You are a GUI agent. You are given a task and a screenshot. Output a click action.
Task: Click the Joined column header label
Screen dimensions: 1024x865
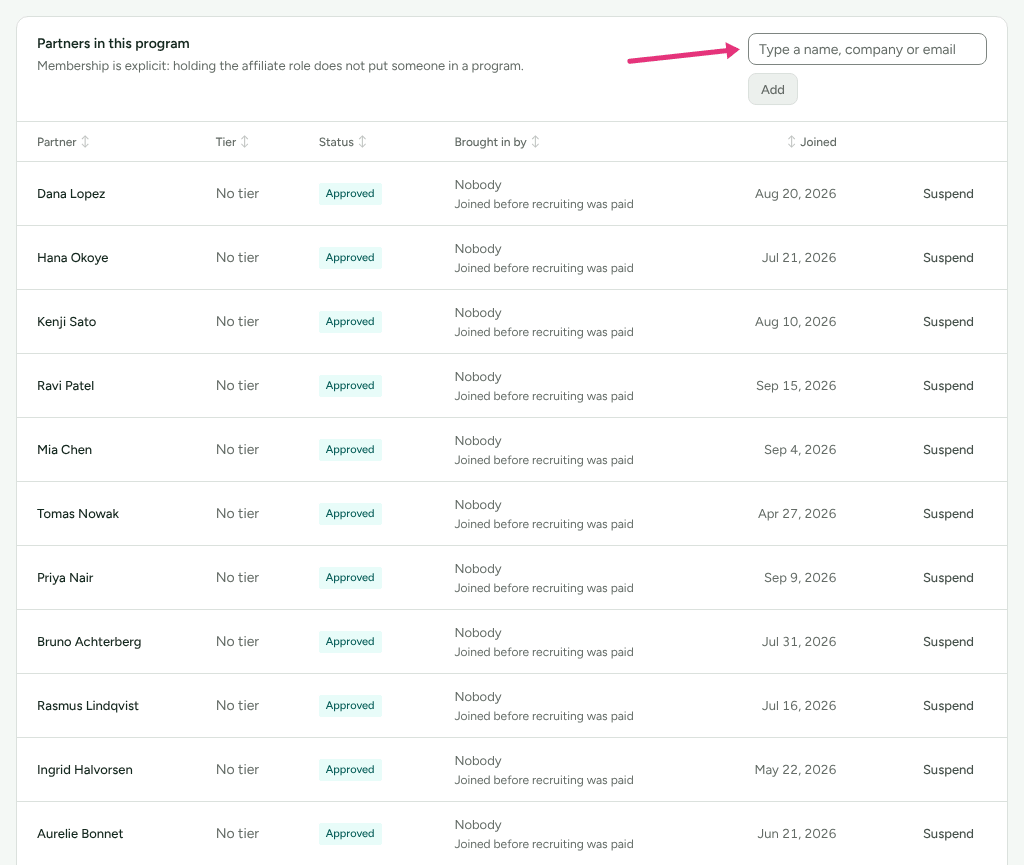(818, 142)
